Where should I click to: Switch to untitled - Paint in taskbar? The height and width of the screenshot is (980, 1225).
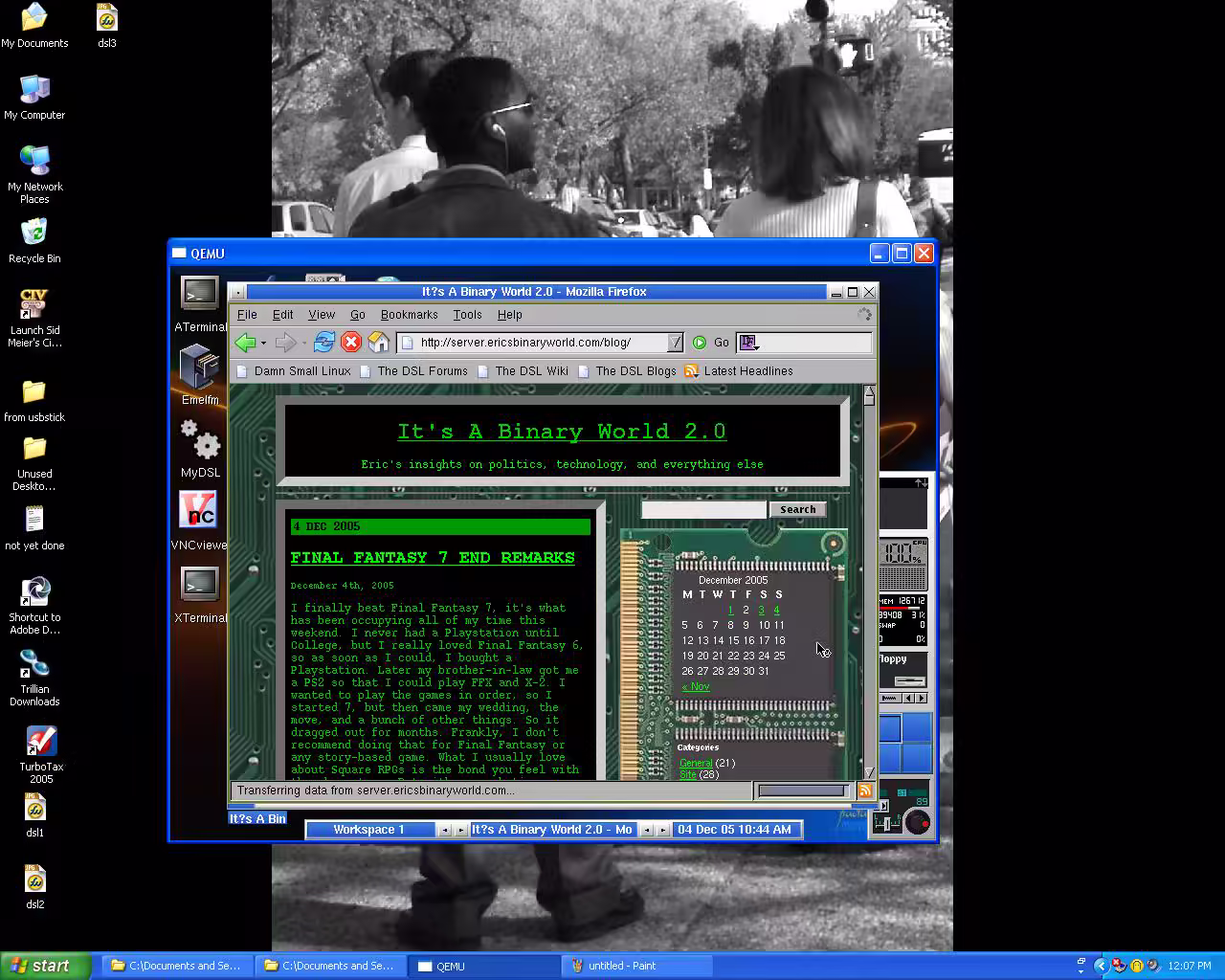639,966
